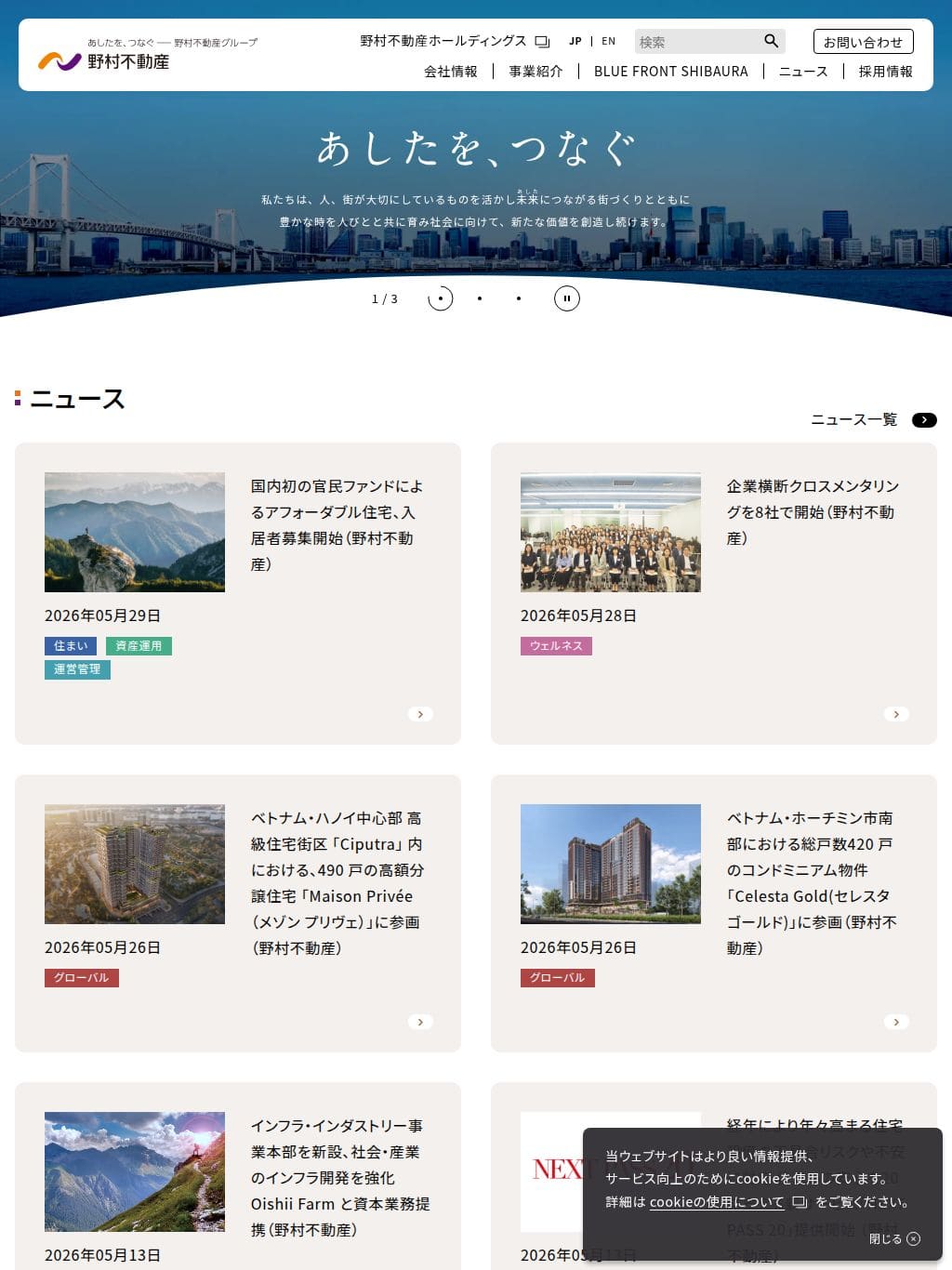Open arrow on the Celesta Gold news card
The image size is (952, 1270).
896,1022
